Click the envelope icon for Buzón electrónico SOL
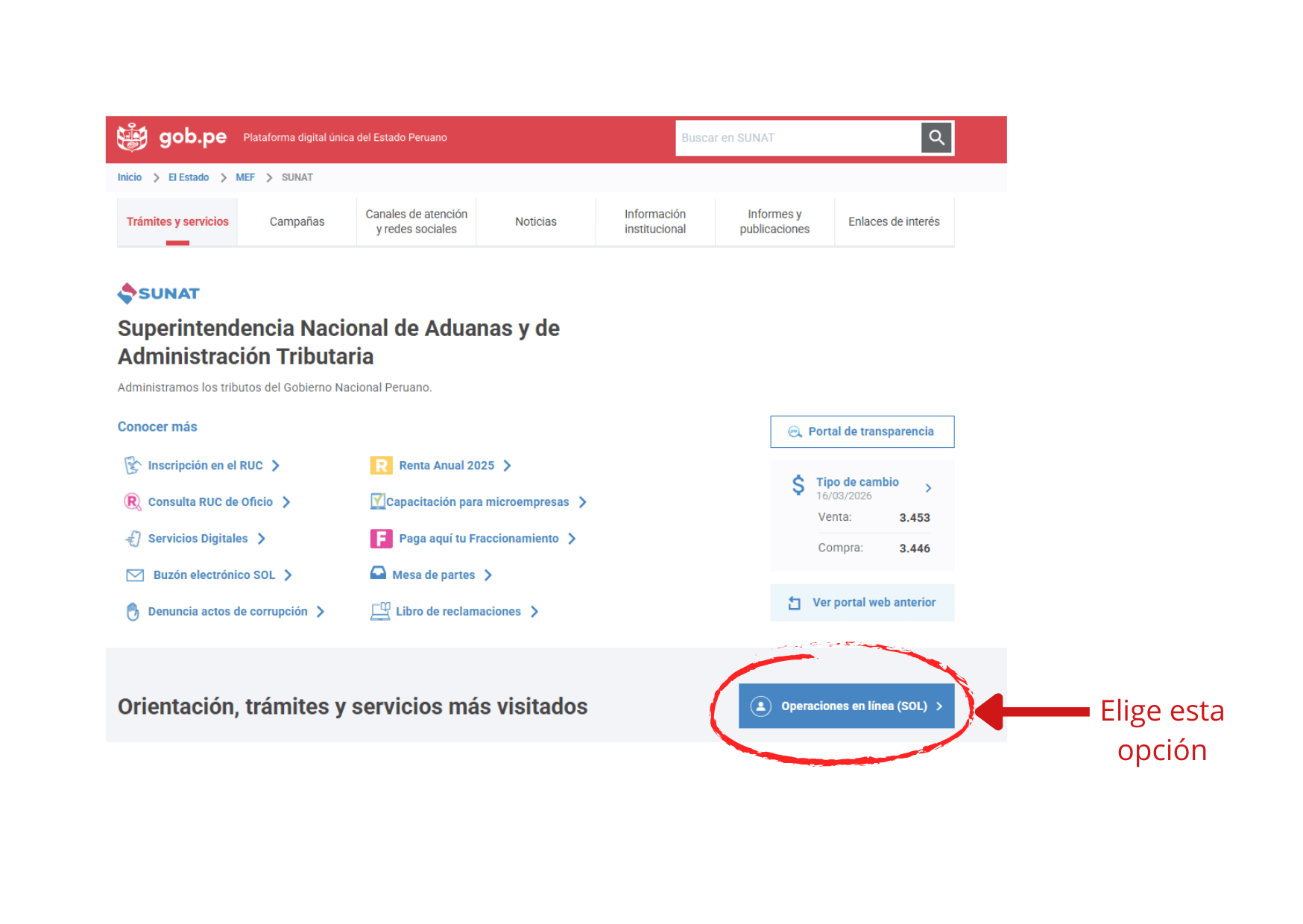 click(x=135, y=575)
